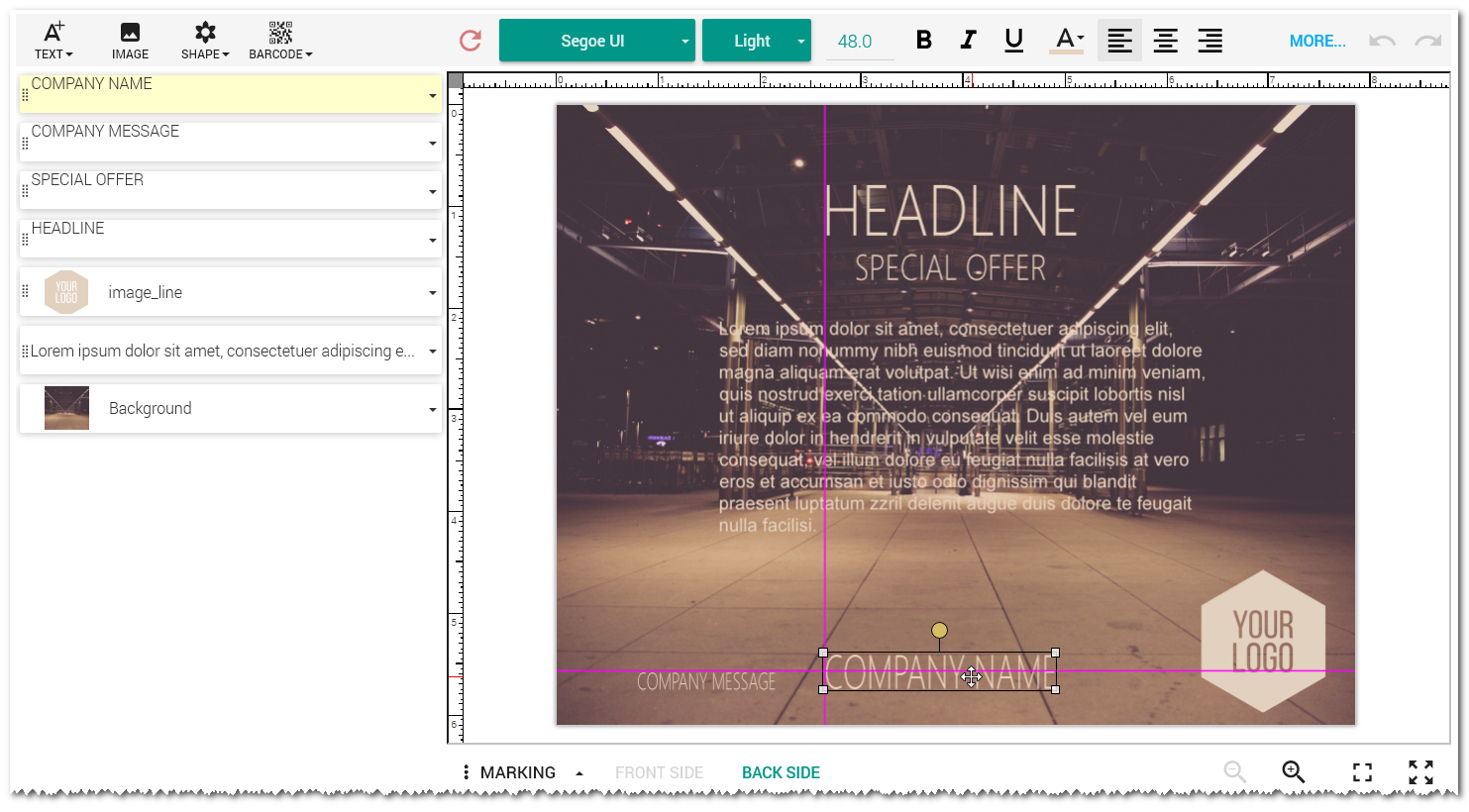The width and height of the screenshot is (1469, 812).
Task: Toggle underline formatting
Action: point(1013,41)
